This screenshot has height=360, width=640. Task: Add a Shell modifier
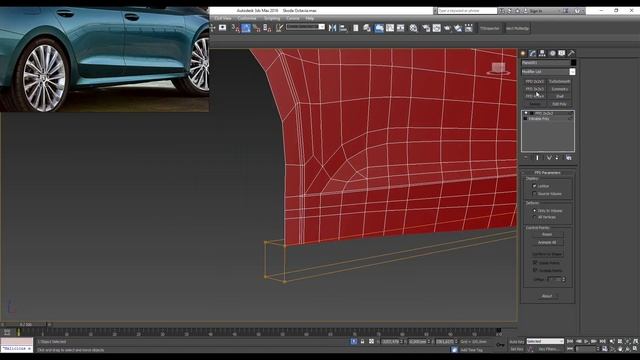coord(560,96)
